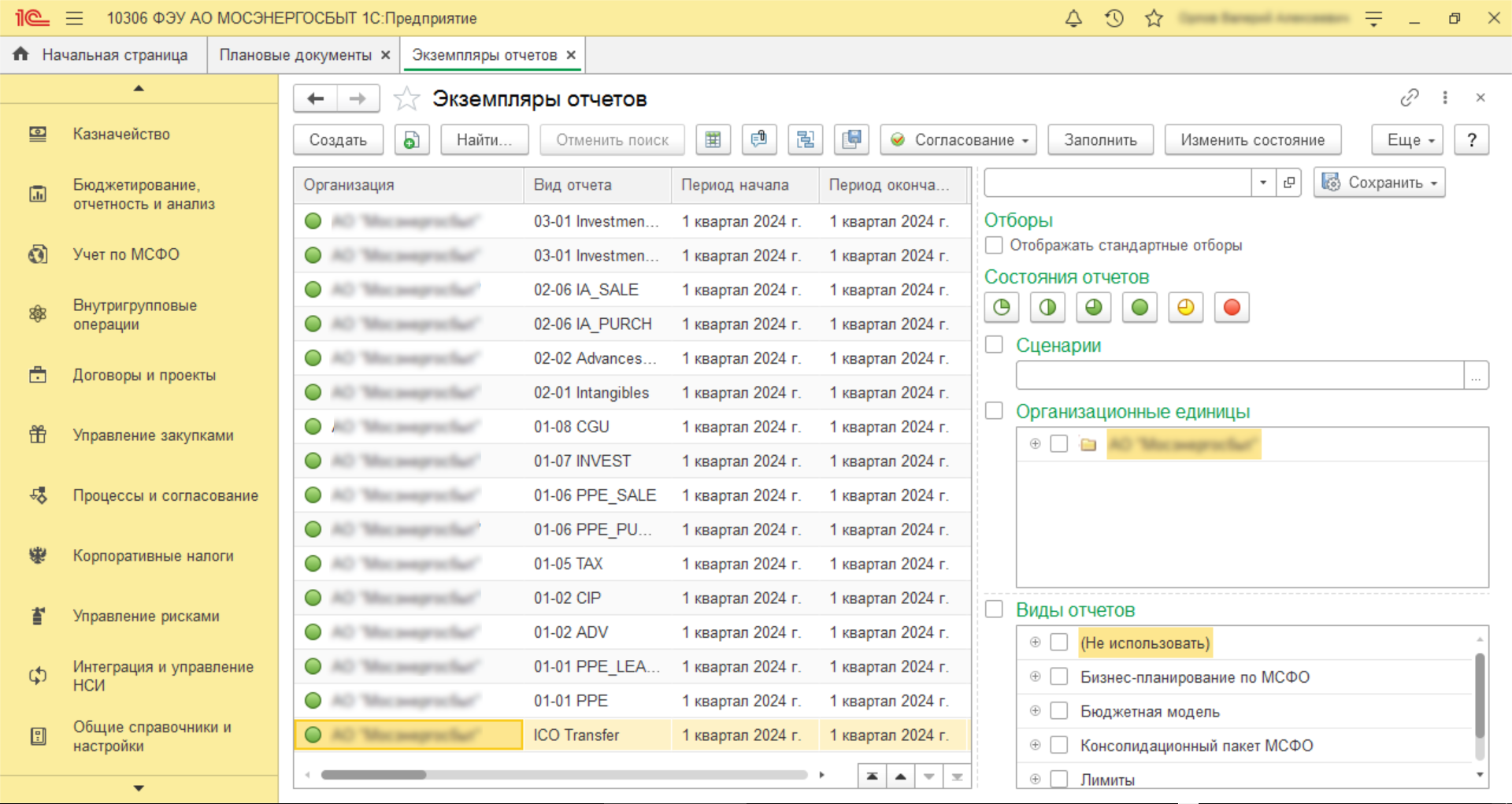The image size is (1512, 804).
Task: Toggle Отображать стандартные отборы checkbox
Action: pyautogui.click(x=994, y=245)
